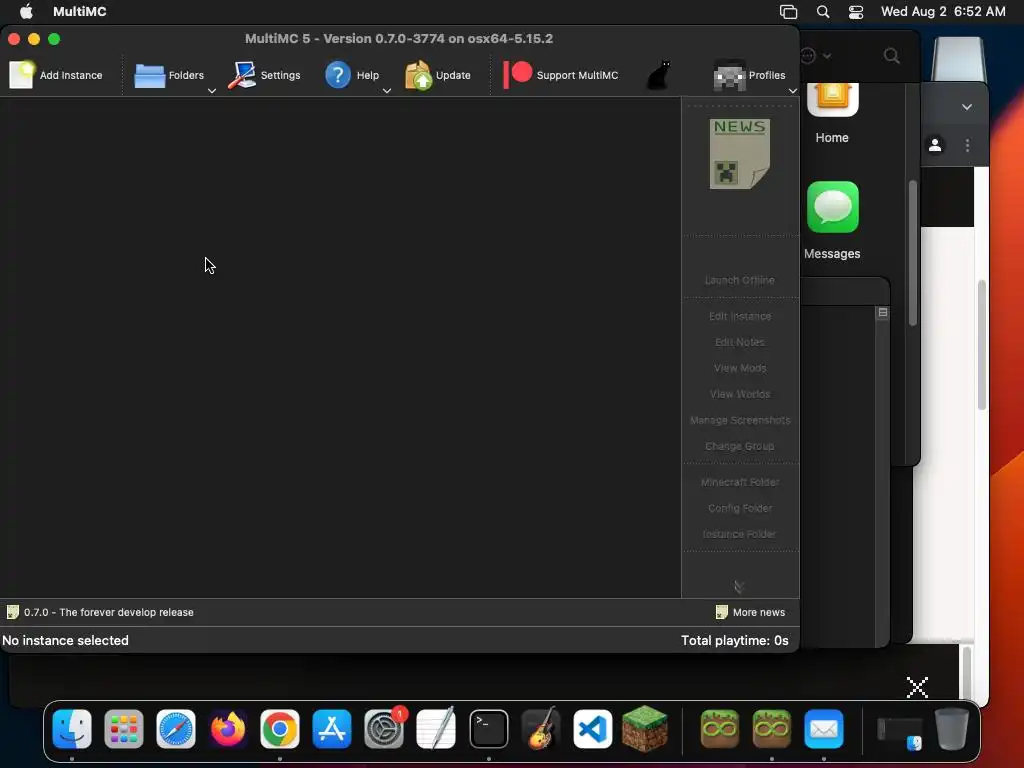Expand the side panel overflow chevron
Image resolution: width=1024 pixels, height=768 pixels.
click(739, 587)
